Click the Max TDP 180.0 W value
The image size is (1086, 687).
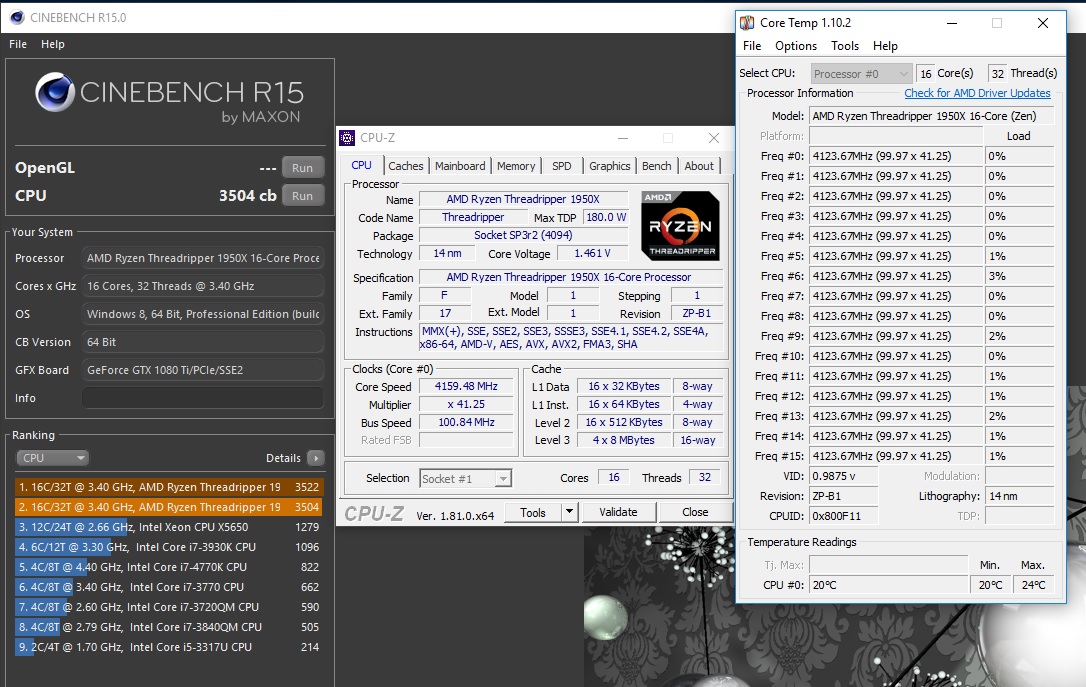tap(606, 217)
